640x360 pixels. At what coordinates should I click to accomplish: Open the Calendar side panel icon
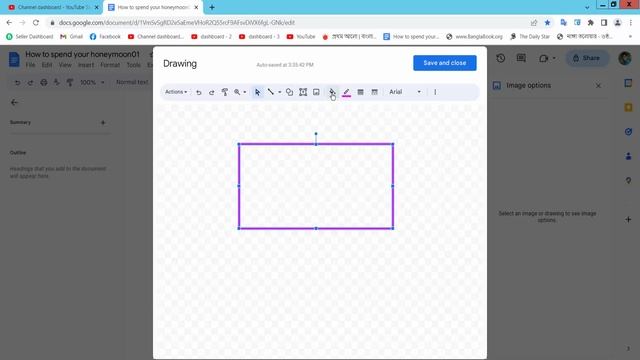tap(628, 83)
